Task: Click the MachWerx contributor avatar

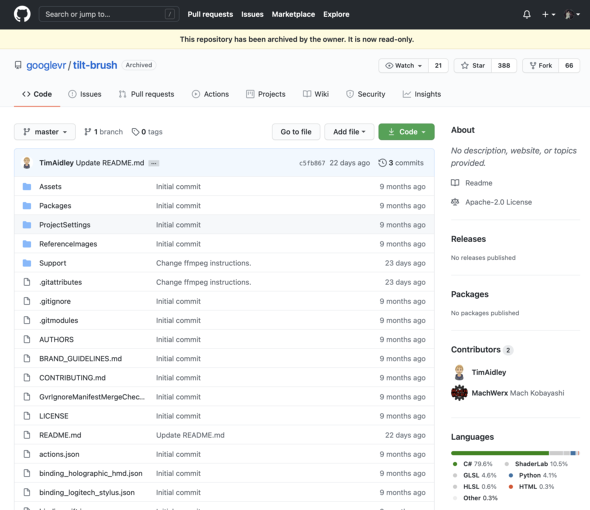Action: pos(459,393)
